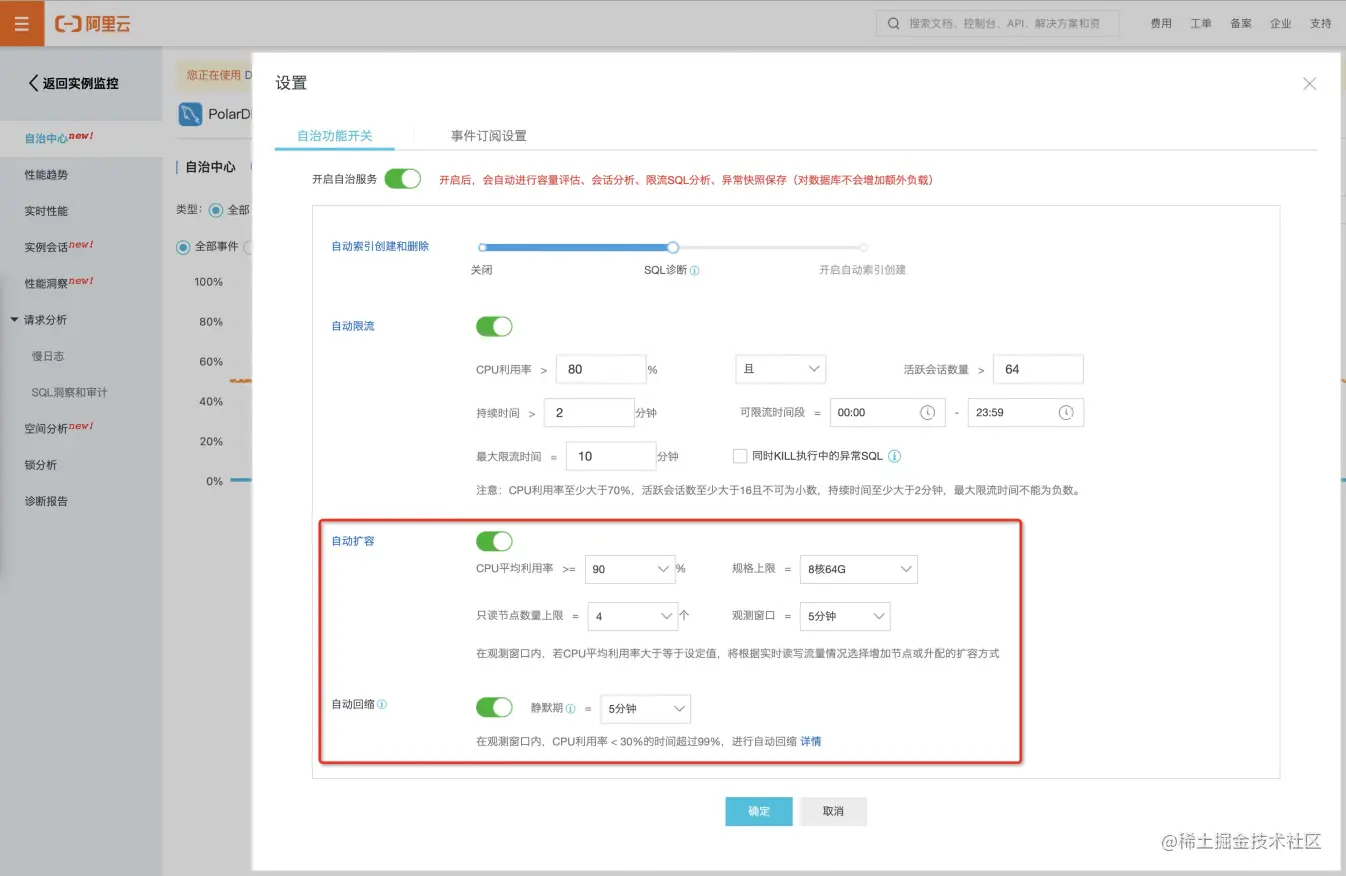Click the CPU利用率 80 input field
Image resolution: width=1346 pixels, height=876 pixels.
601,369
